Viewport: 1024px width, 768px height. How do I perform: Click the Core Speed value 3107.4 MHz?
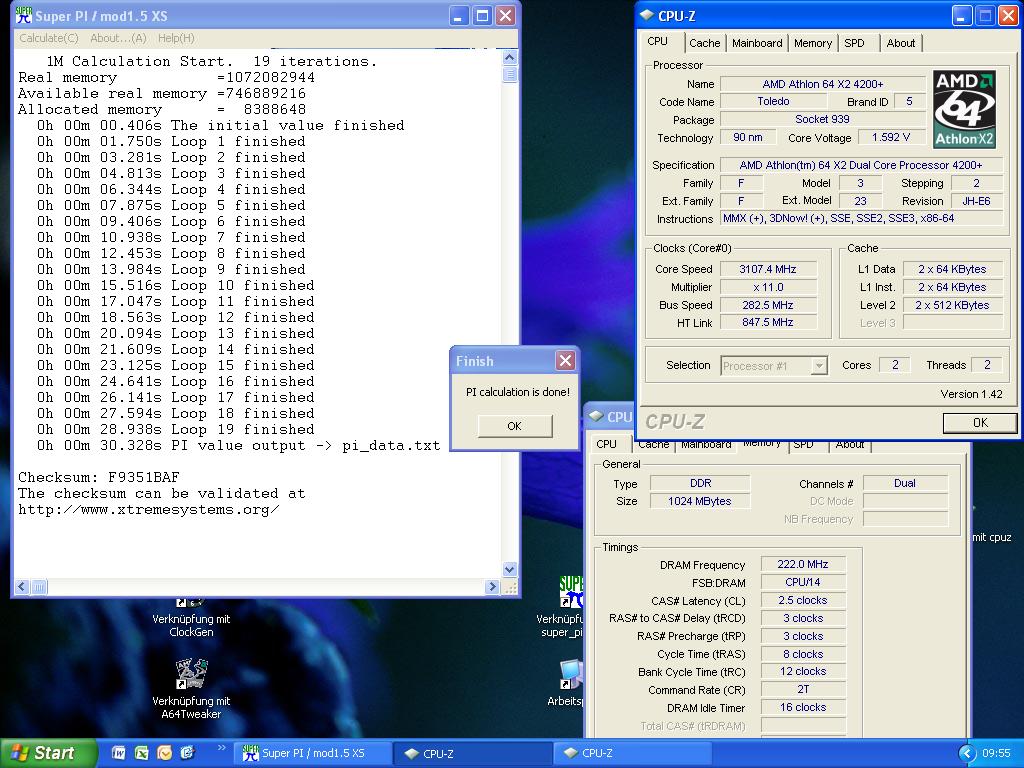pos(768,269)
